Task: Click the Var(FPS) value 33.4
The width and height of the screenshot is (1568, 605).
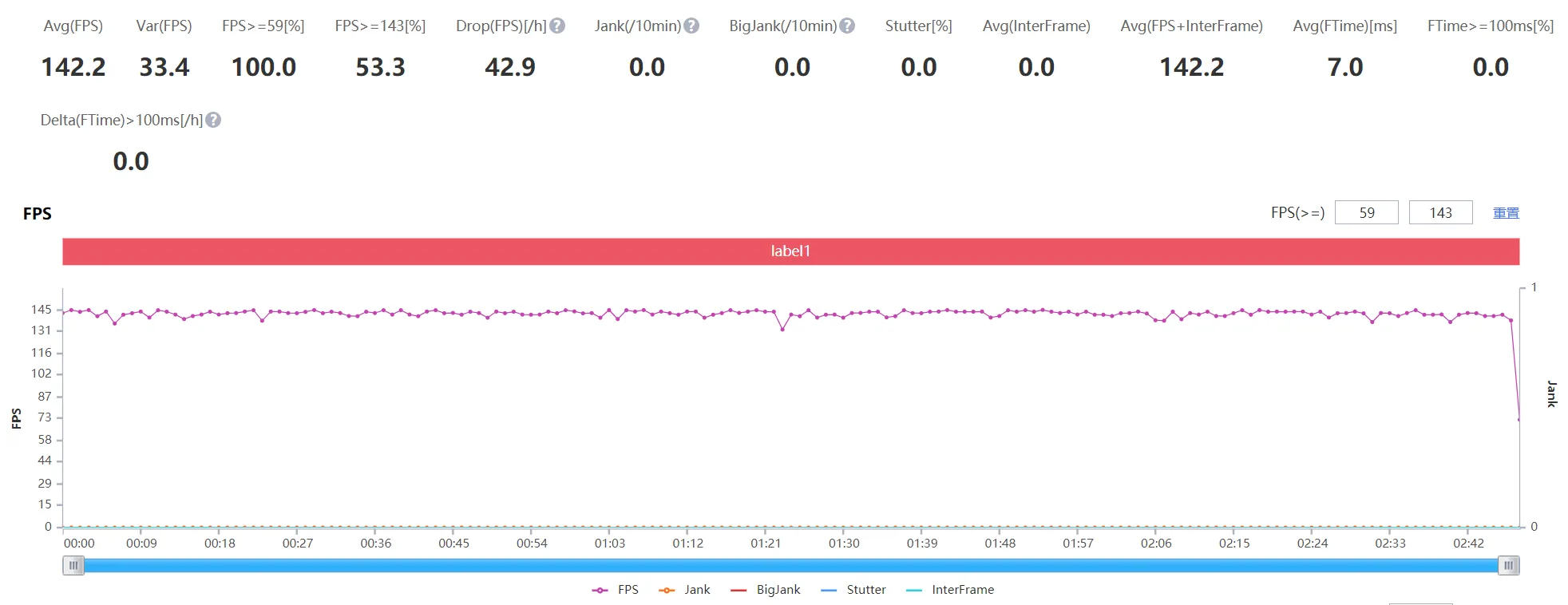Action: [x=164, y=67]
